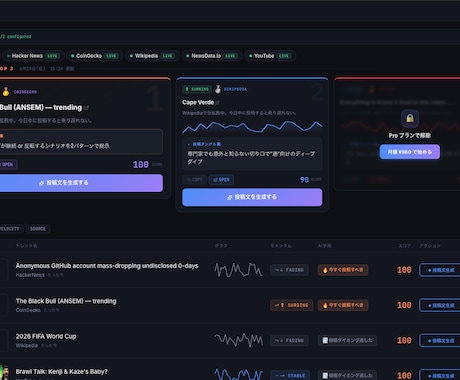Sort the table by VELOCITY
The height and width of the screenshot is (380, 460).
[11, 229]
